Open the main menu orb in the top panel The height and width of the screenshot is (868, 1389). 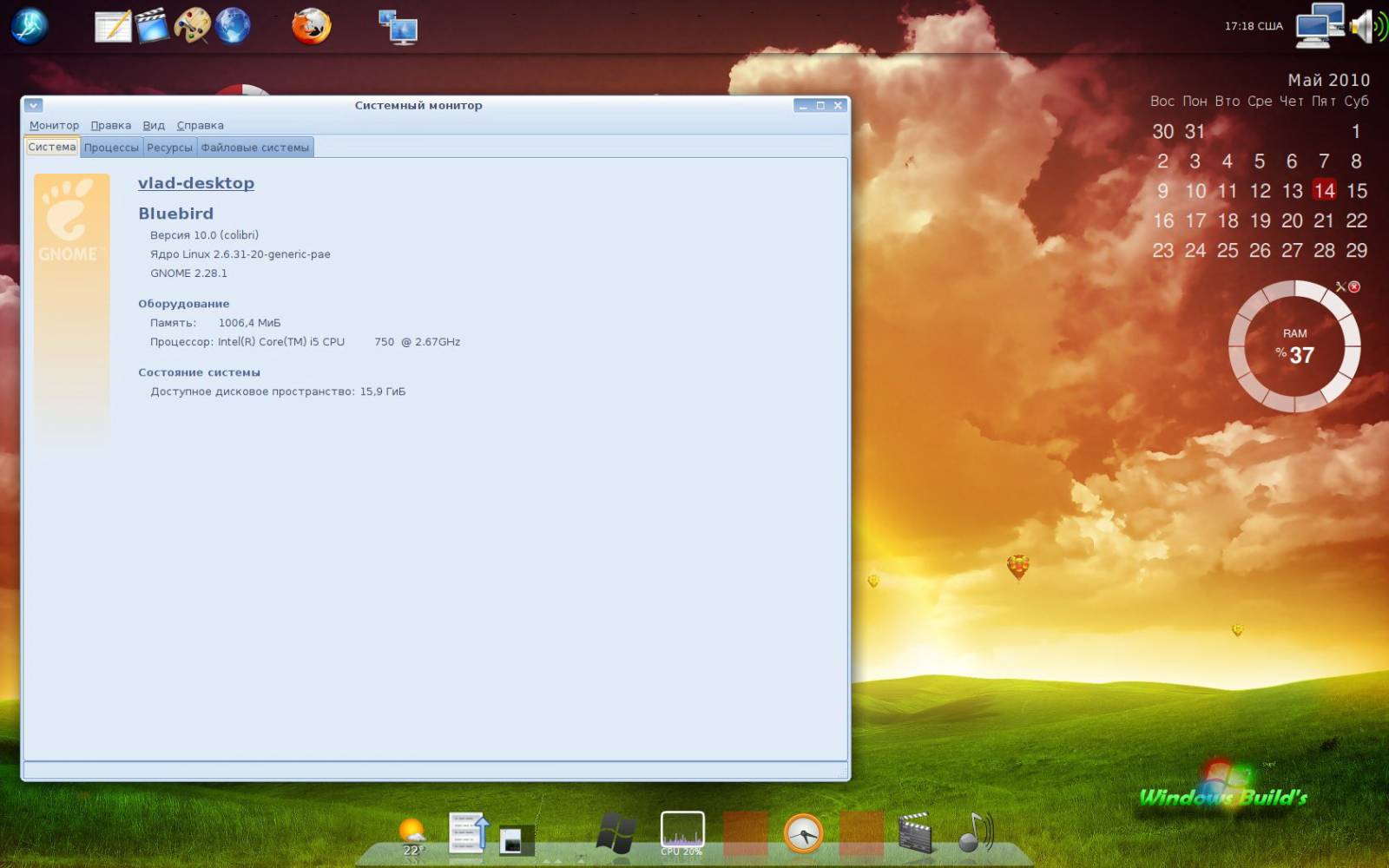tap(30, 25)
